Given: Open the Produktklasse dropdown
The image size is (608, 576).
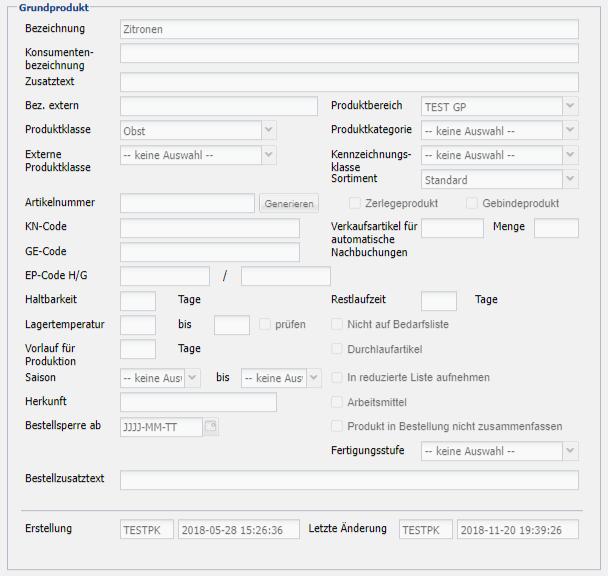Looking at the screenshot, I should (x=197, y=130).
